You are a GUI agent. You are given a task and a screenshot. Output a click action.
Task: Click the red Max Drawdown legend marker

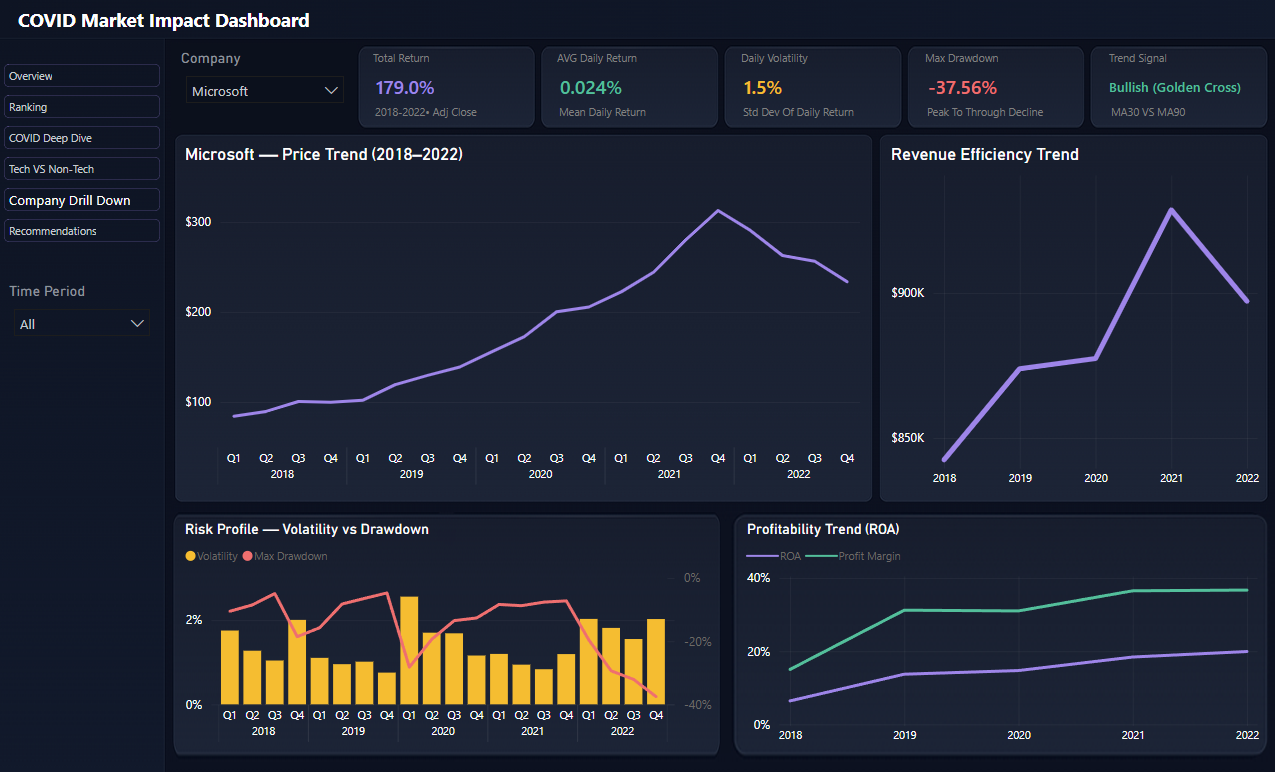pos(247,556)
